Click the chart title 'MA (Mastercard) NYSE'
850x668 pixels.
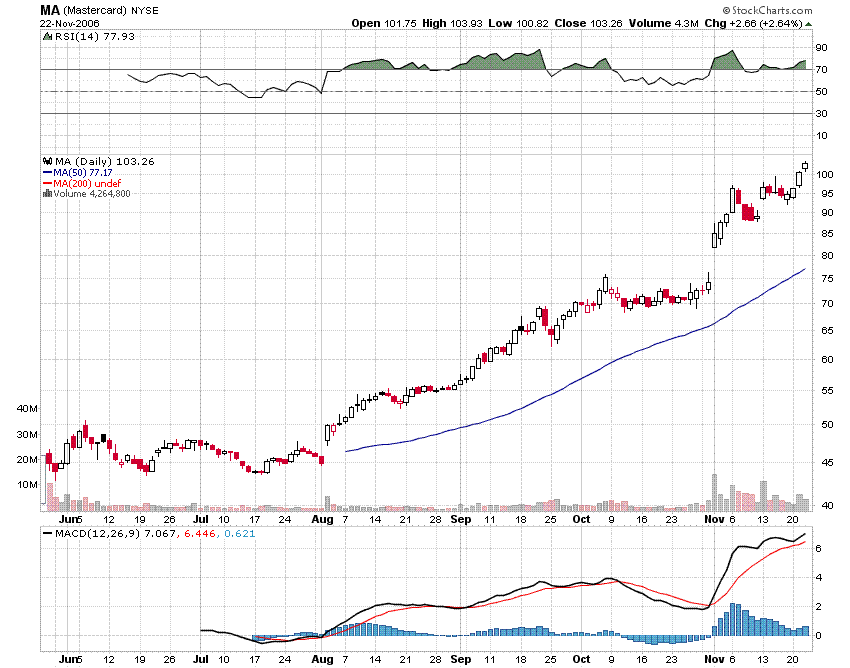(99, 10)
